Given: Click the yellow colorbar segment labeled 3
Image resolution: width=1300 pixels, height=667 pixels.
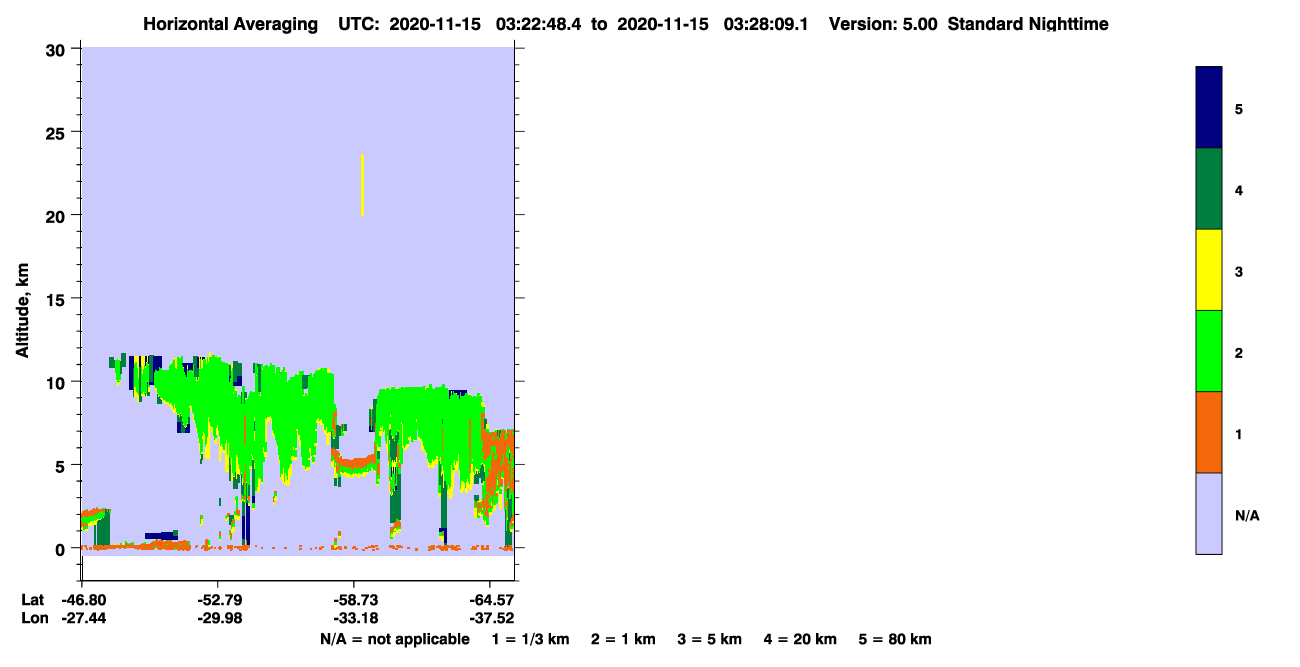Looking at the screenshot, I should pos(1209,270).
